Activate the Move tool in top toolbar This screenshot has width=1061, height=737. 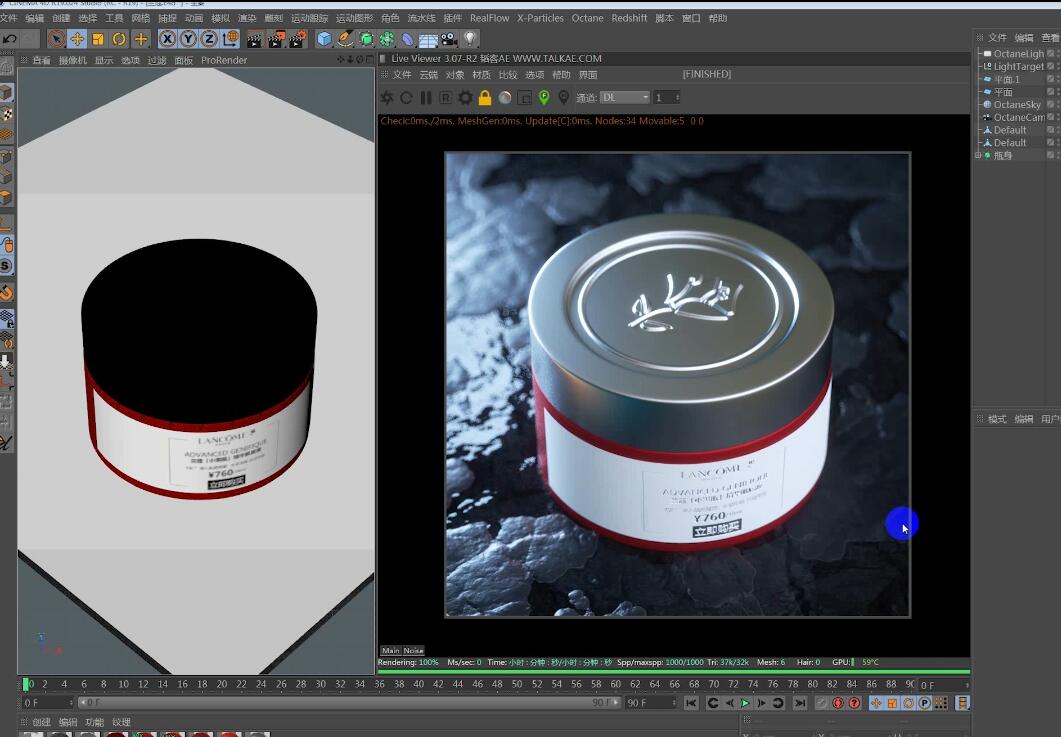77,39
